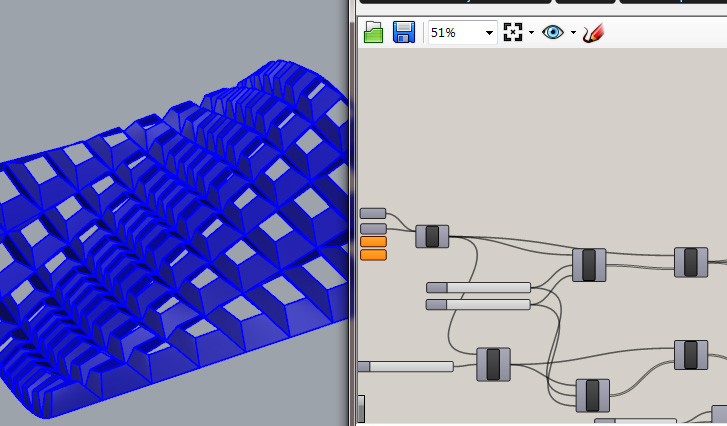Click the lower of the two stacked number sliders
Viewport: 727px width, 426px height.
point(478,305)
